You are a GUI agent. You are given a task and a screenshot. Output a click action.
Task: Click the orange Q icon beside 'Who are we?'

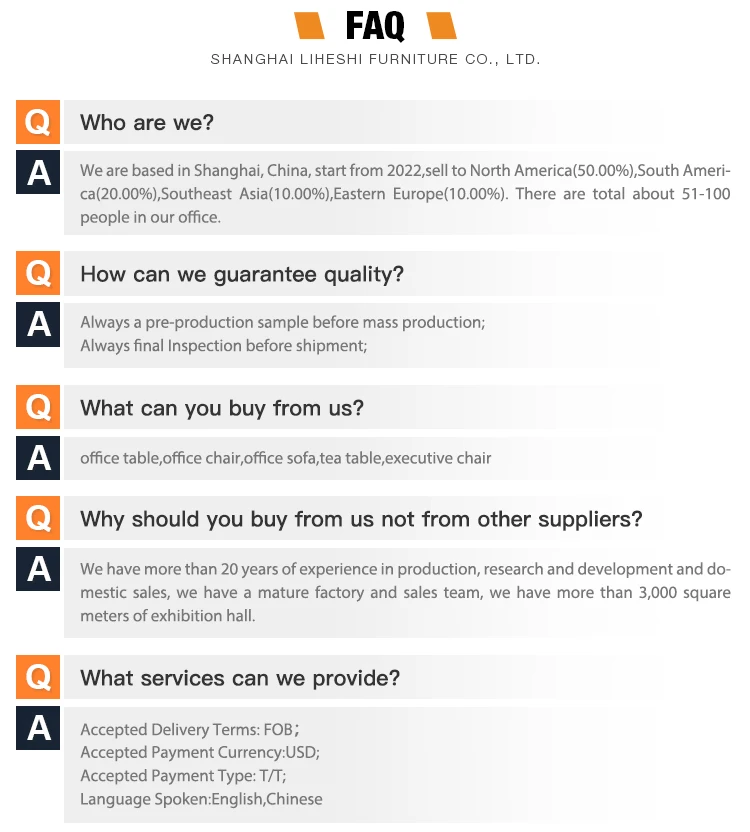(x=38, y=122)
